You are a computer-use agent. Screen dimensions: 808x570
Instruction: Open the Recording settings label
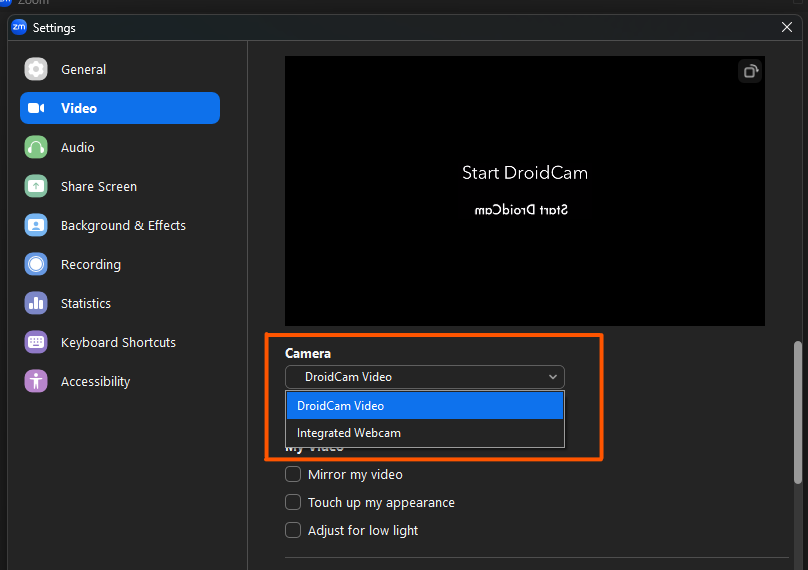(x=91, y=264)
